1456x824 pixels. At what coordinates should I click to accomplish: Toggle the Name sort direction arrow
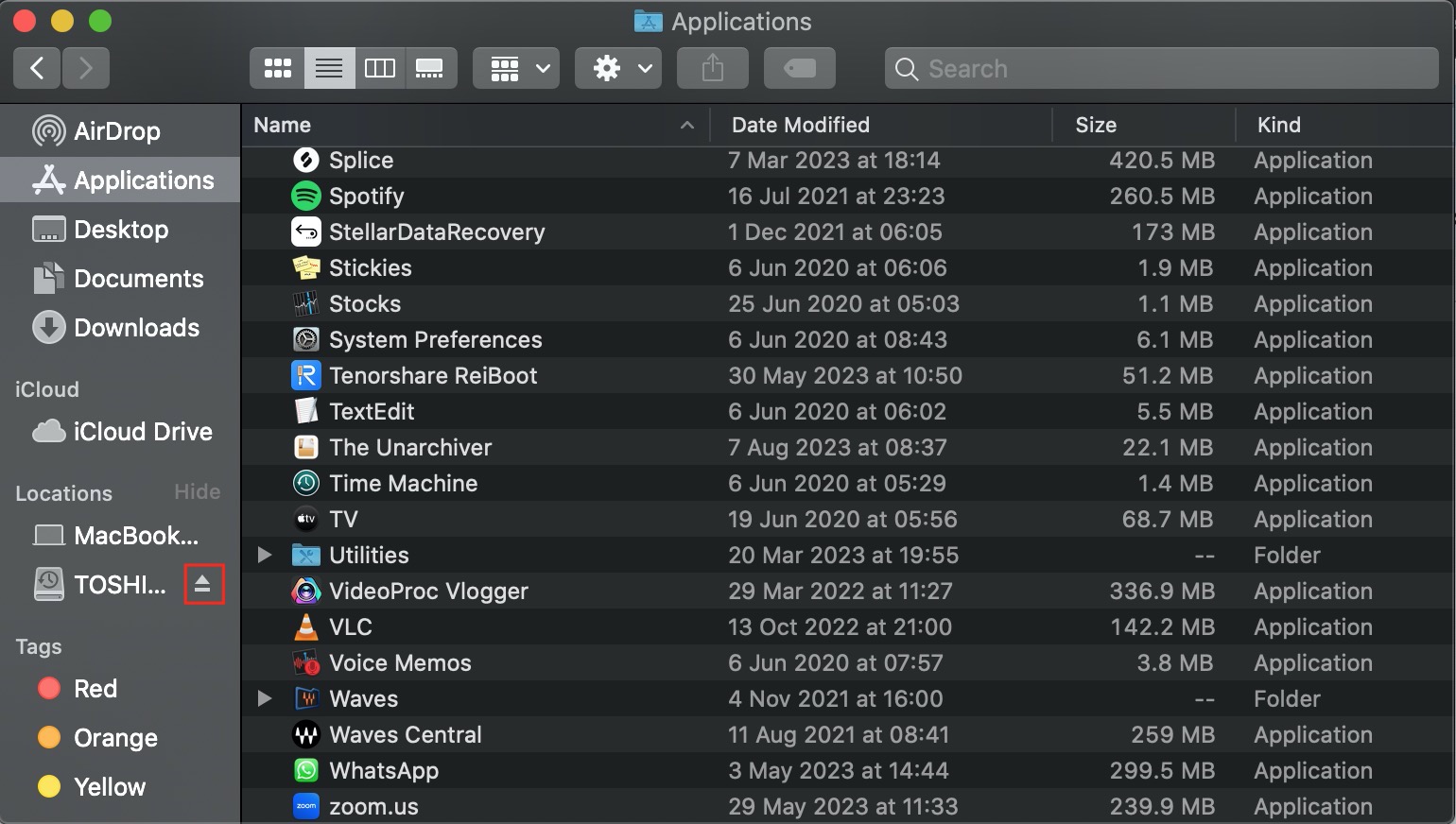(x=687, y=125)
